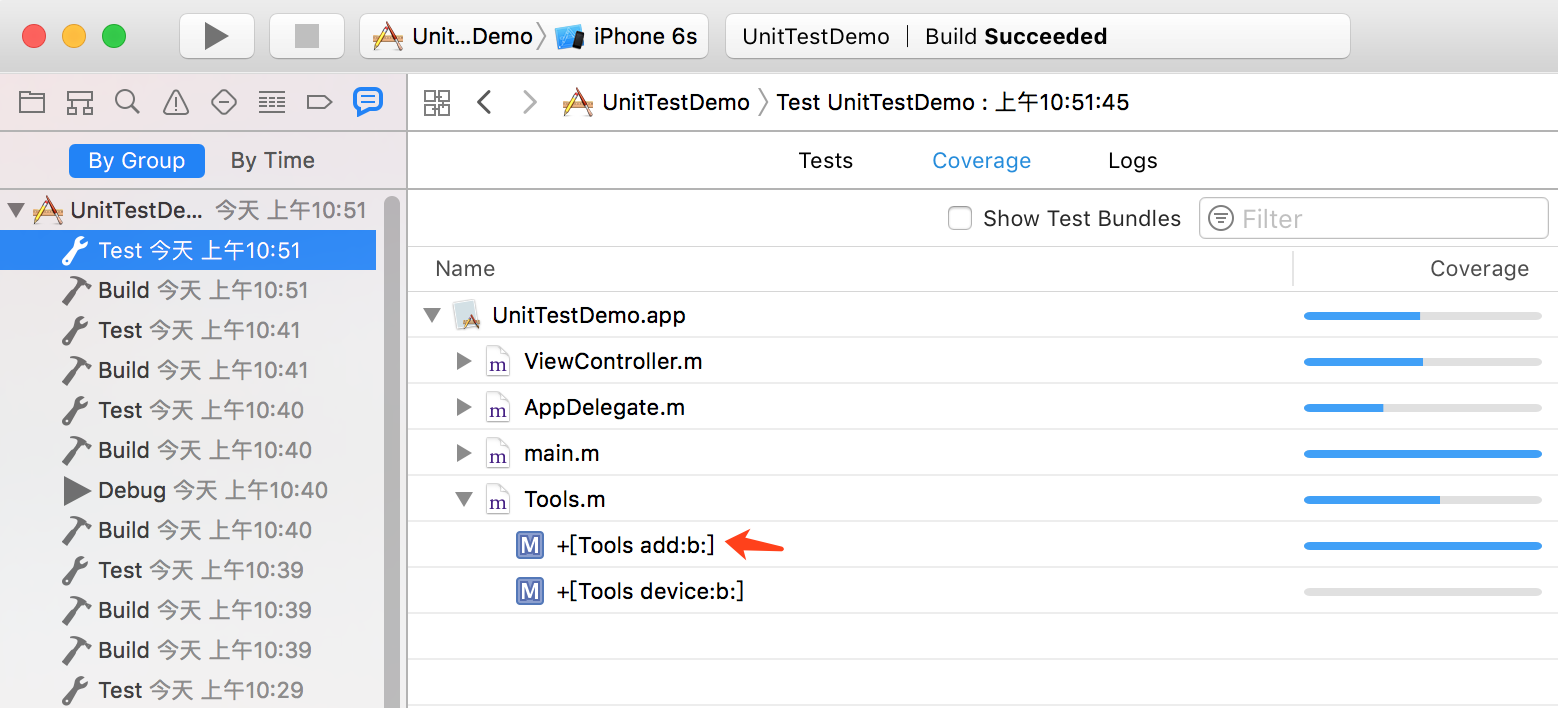Select the Test 上午10:29 report
1558x708 pixels.
coord(188,690)
